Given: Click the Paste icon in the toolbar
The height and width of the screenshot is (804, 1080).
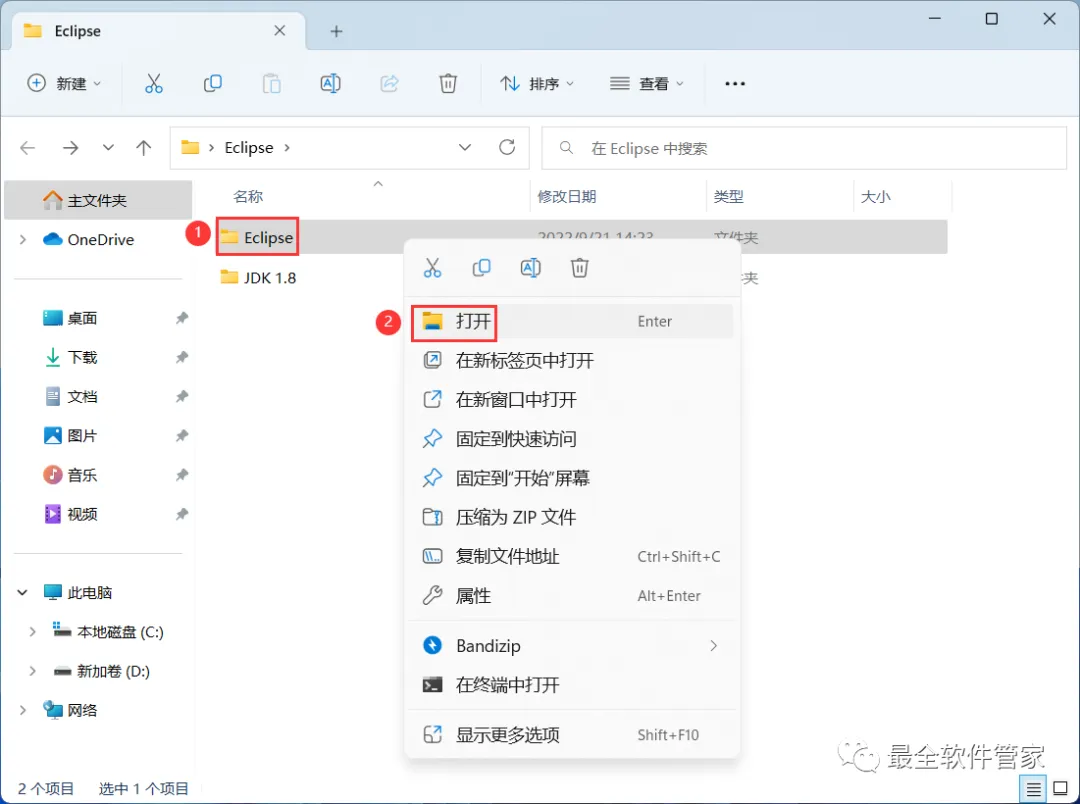Looking at the screenshot, I should [271, 83].
